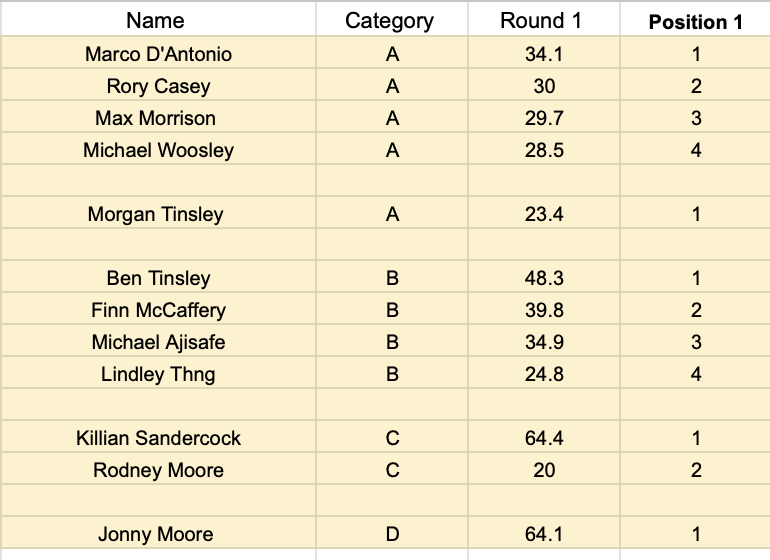The image size is (770, 560).
Task: Click the 64.1 score for Jonny Moore
Action: (x=544, y=532)
